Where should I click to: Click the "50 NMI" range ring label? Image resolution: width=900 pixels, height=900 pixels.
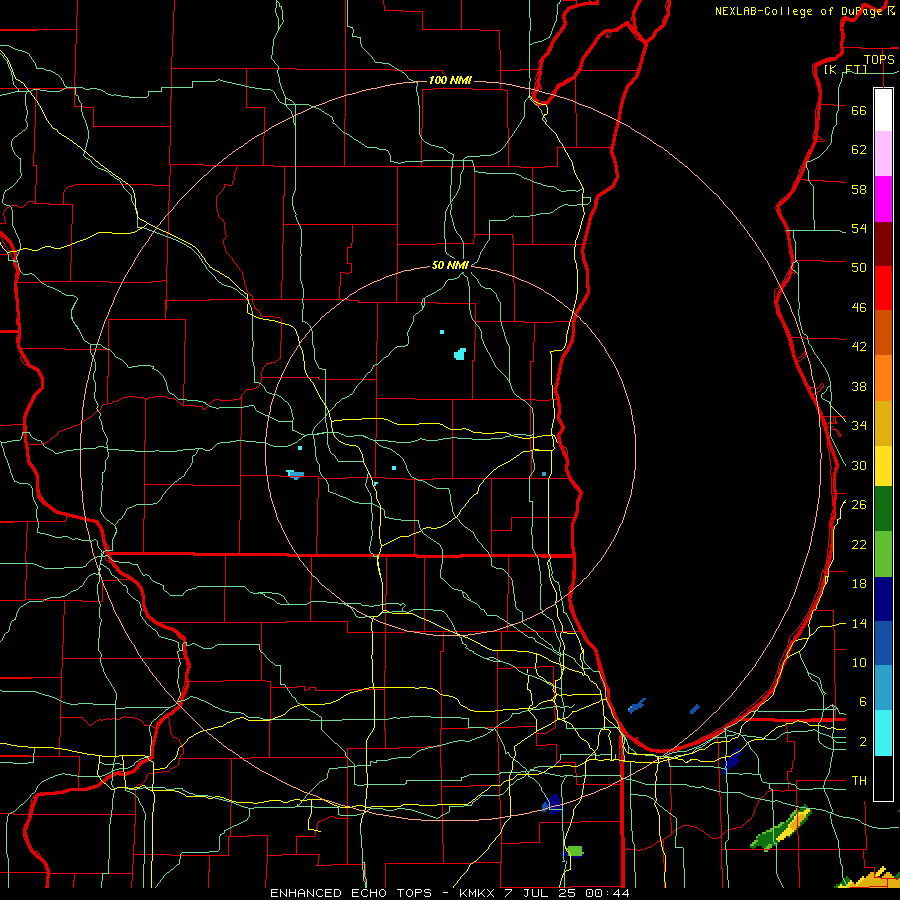point(450,265)
